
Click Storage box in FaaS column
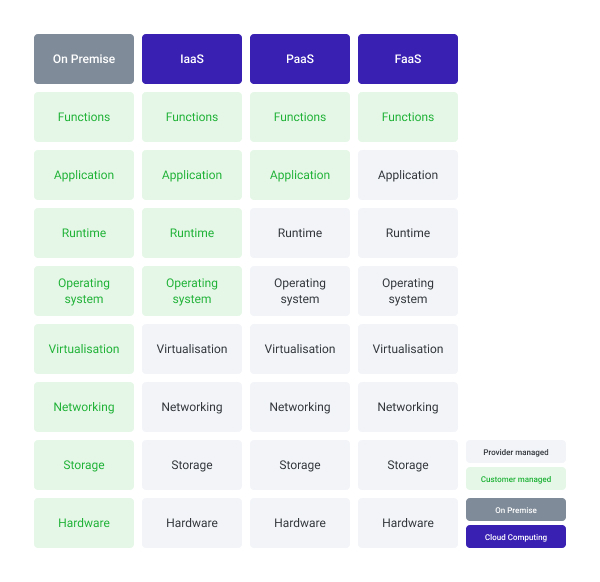pos(408,465)
